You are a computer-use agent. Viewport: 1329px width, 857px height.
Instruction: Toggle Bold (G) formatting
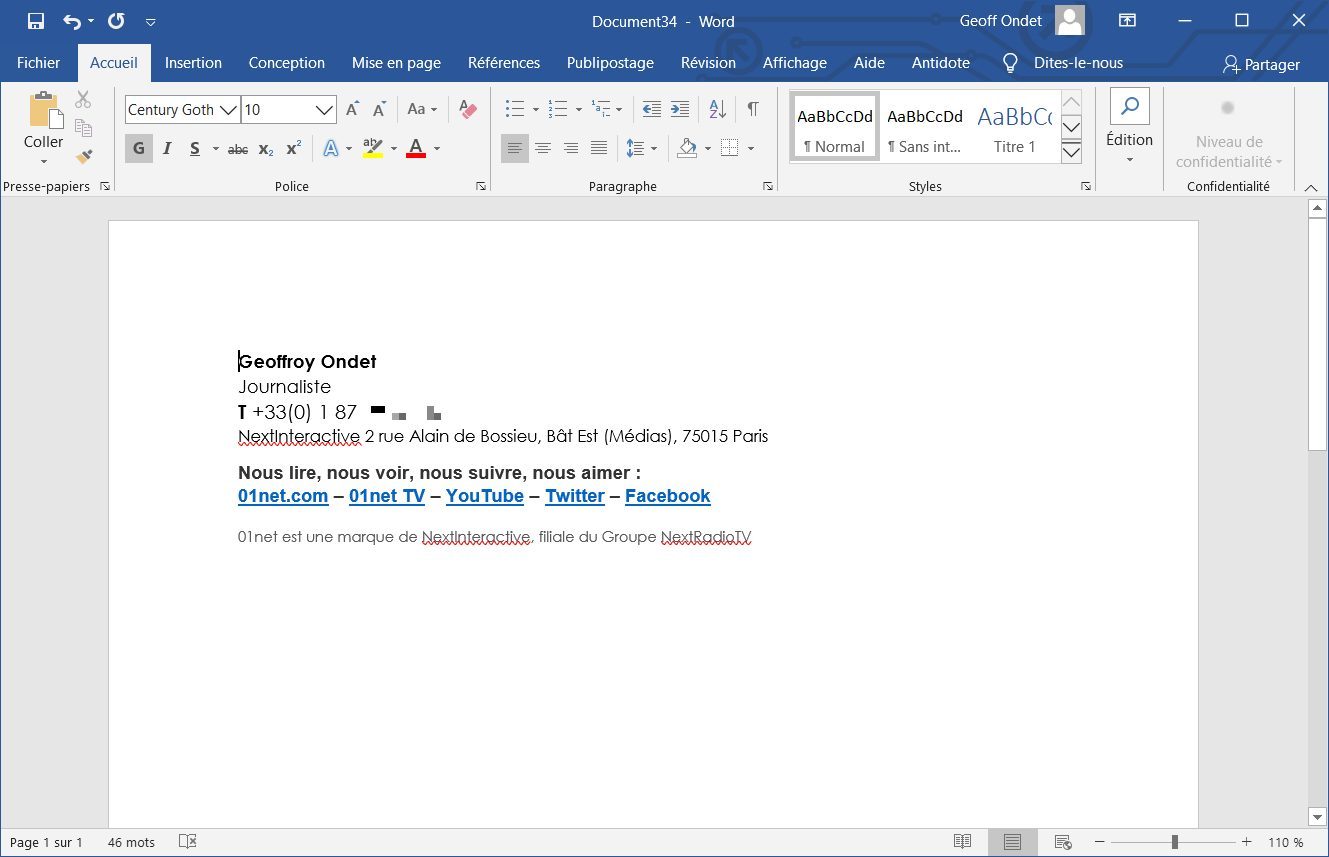coord(139,149)
